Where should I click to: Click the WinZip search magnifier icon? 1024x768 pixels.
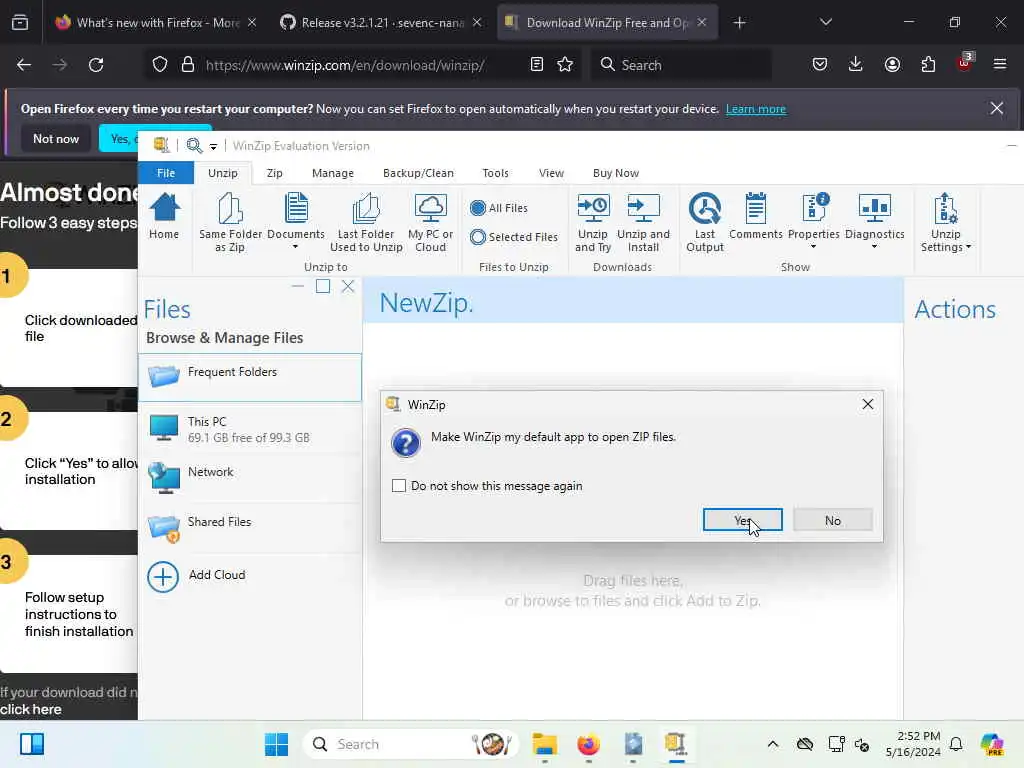[194, 146]
